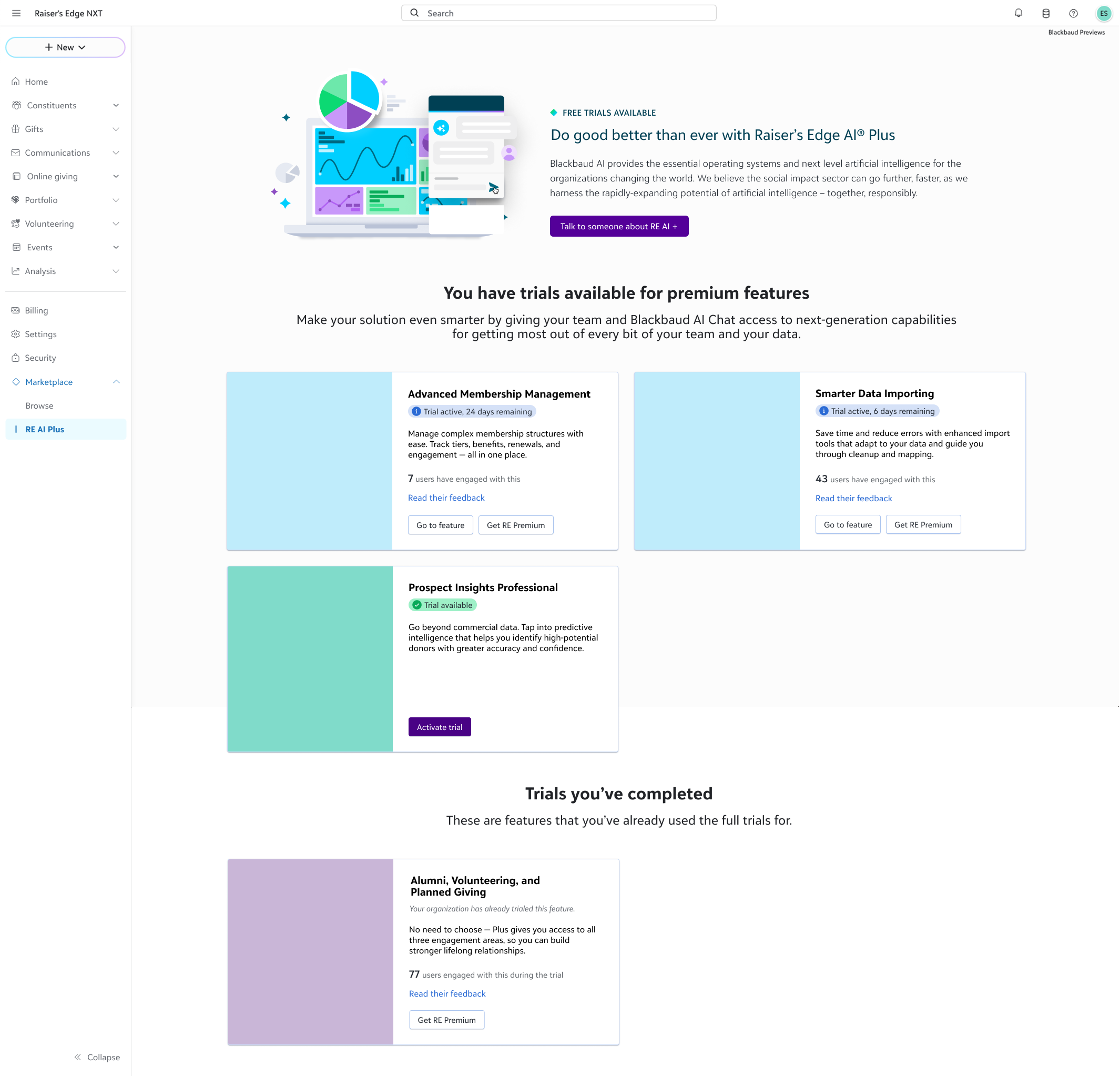The width and height of the screenshot is (1120, 1076).
Task: Open the ES user avatar menu
Action: coord(1103,13)
